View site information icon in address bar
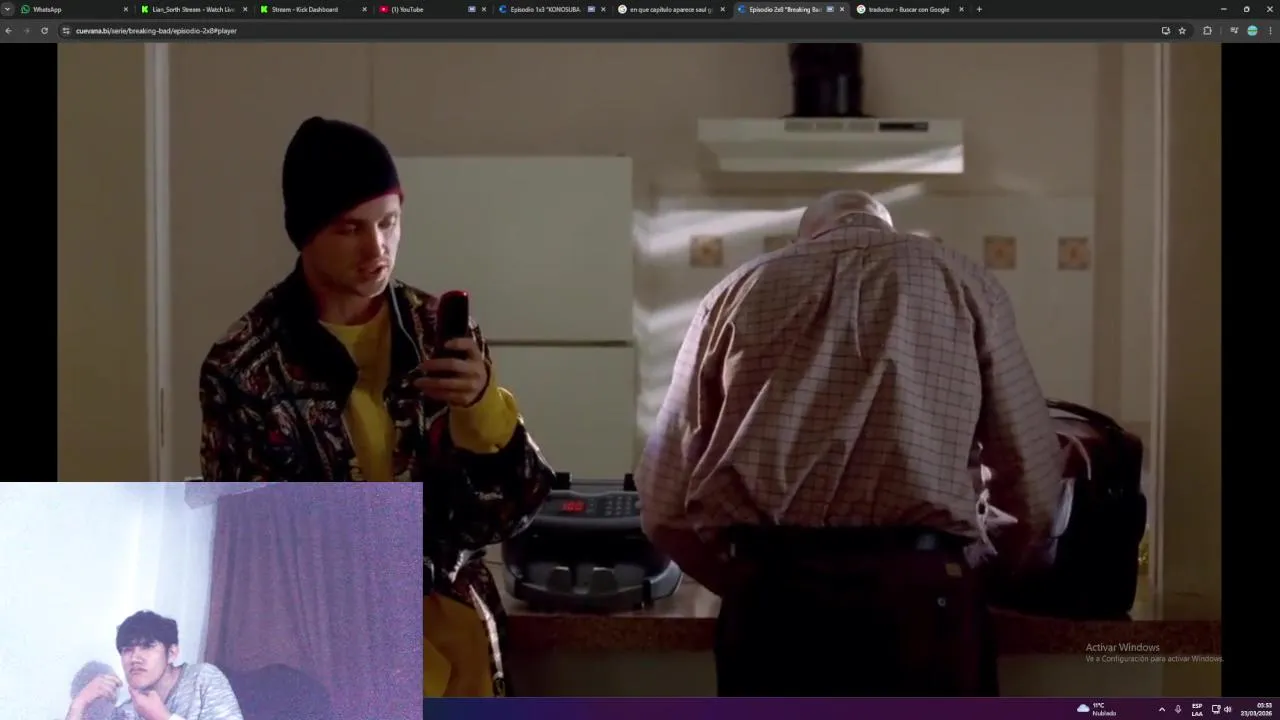Viewport: 1280px width, 720px height. (x=66, y=31)
